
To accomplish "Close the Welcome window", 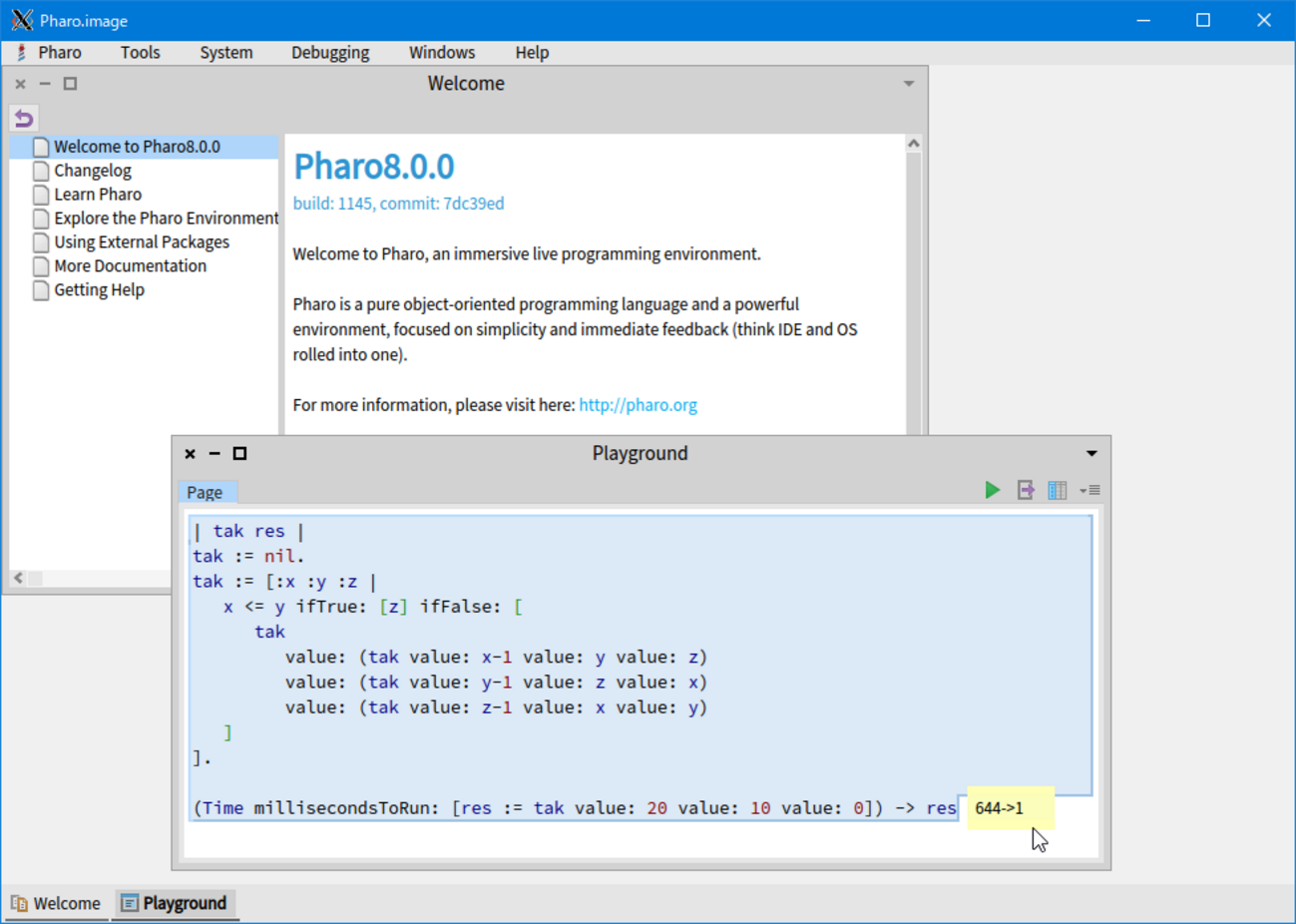I will point(21,84).
